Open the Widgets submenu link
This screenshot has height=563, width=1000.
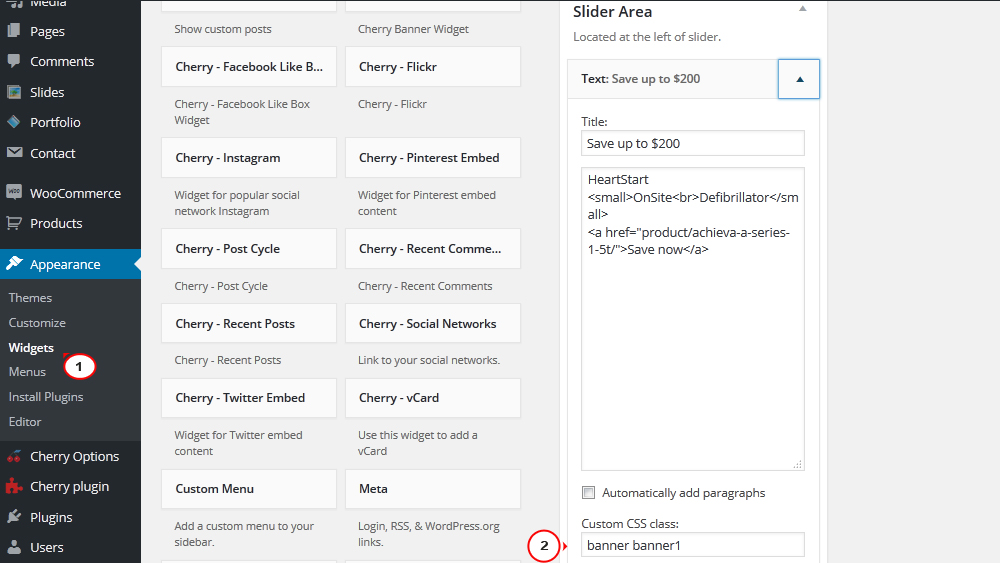[x=31, y=347]
